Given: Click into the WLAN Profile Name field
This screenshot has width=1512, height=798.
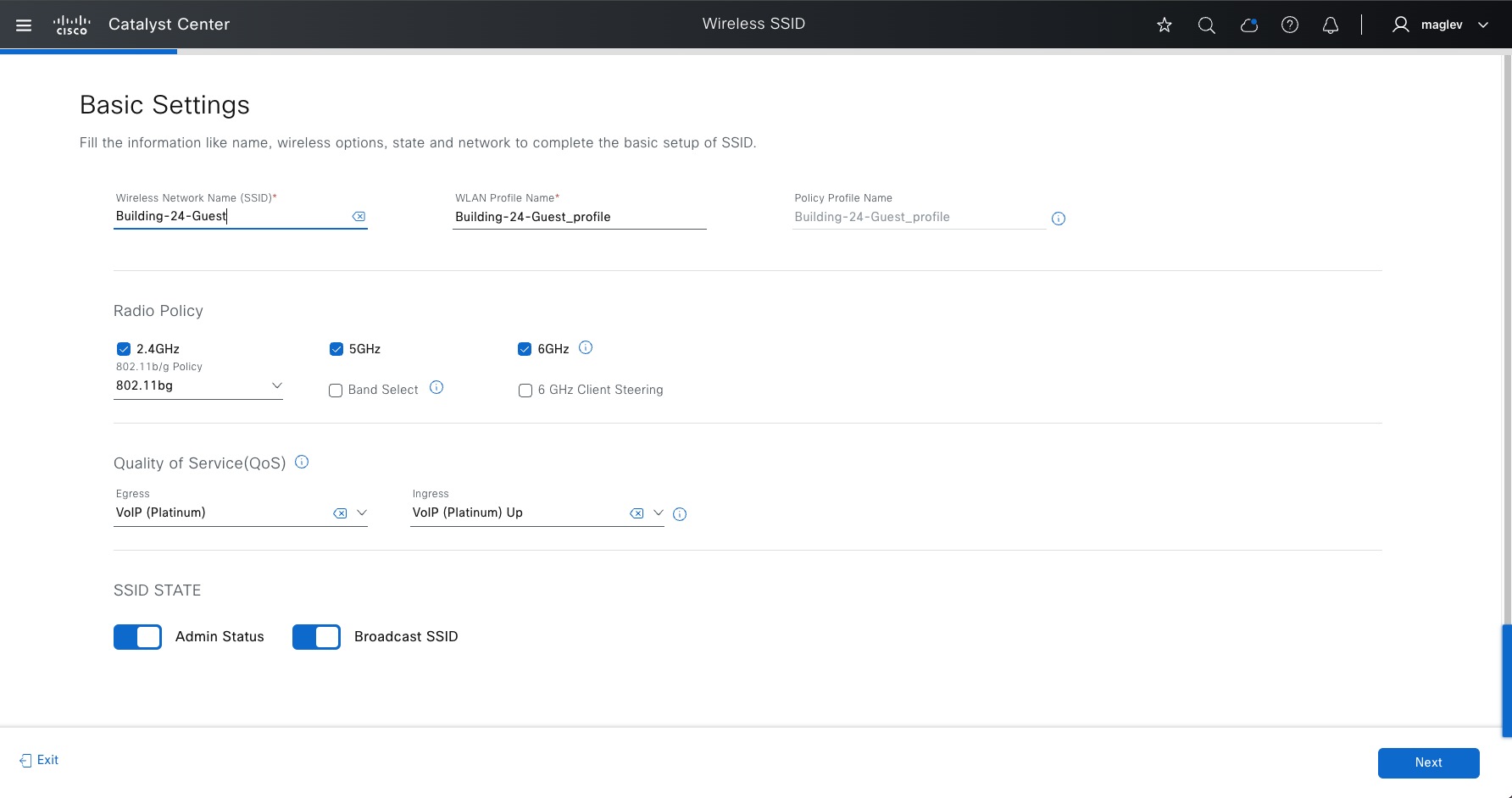Looking at the screenshot, I should pos(579,217).
